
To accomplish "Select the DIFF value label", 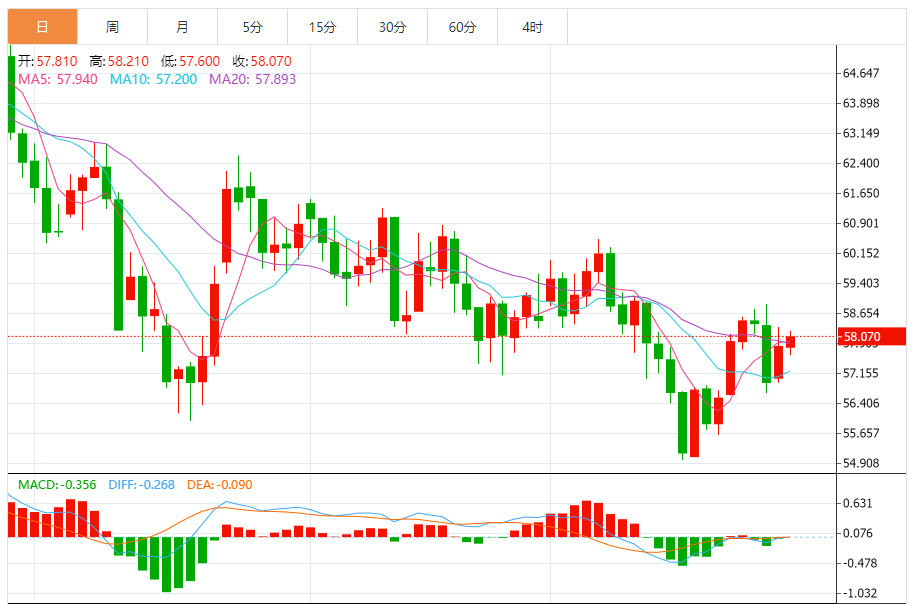I will [x=140, y=485].
